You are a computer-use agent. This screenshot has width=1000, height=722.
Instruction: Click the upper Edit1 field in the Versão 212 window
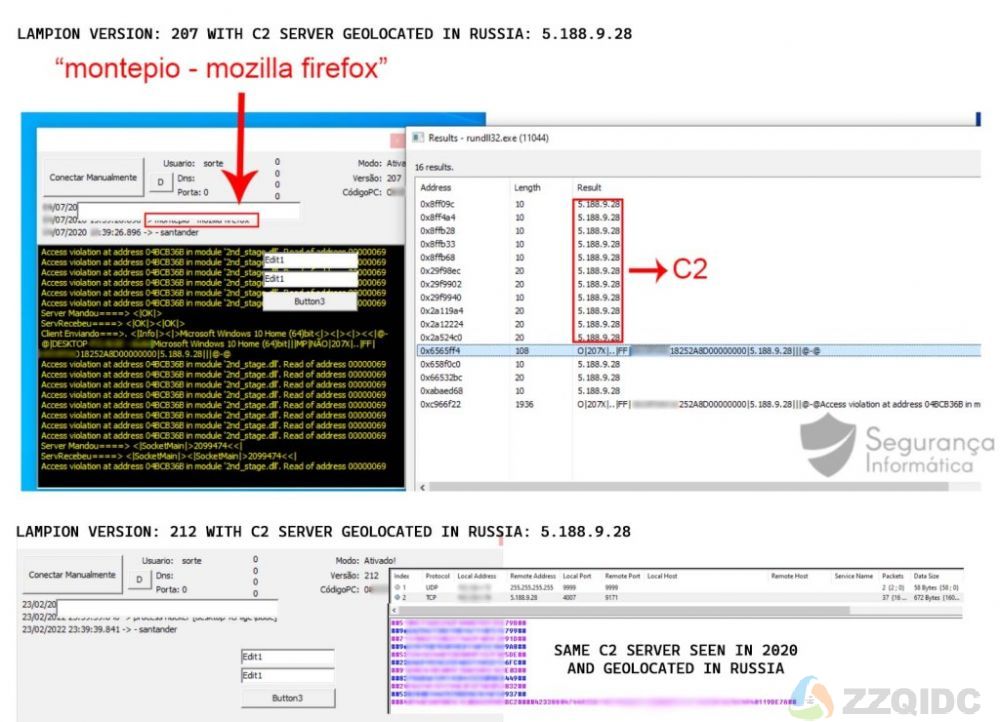pyautogui.click(x=288, y=657)
